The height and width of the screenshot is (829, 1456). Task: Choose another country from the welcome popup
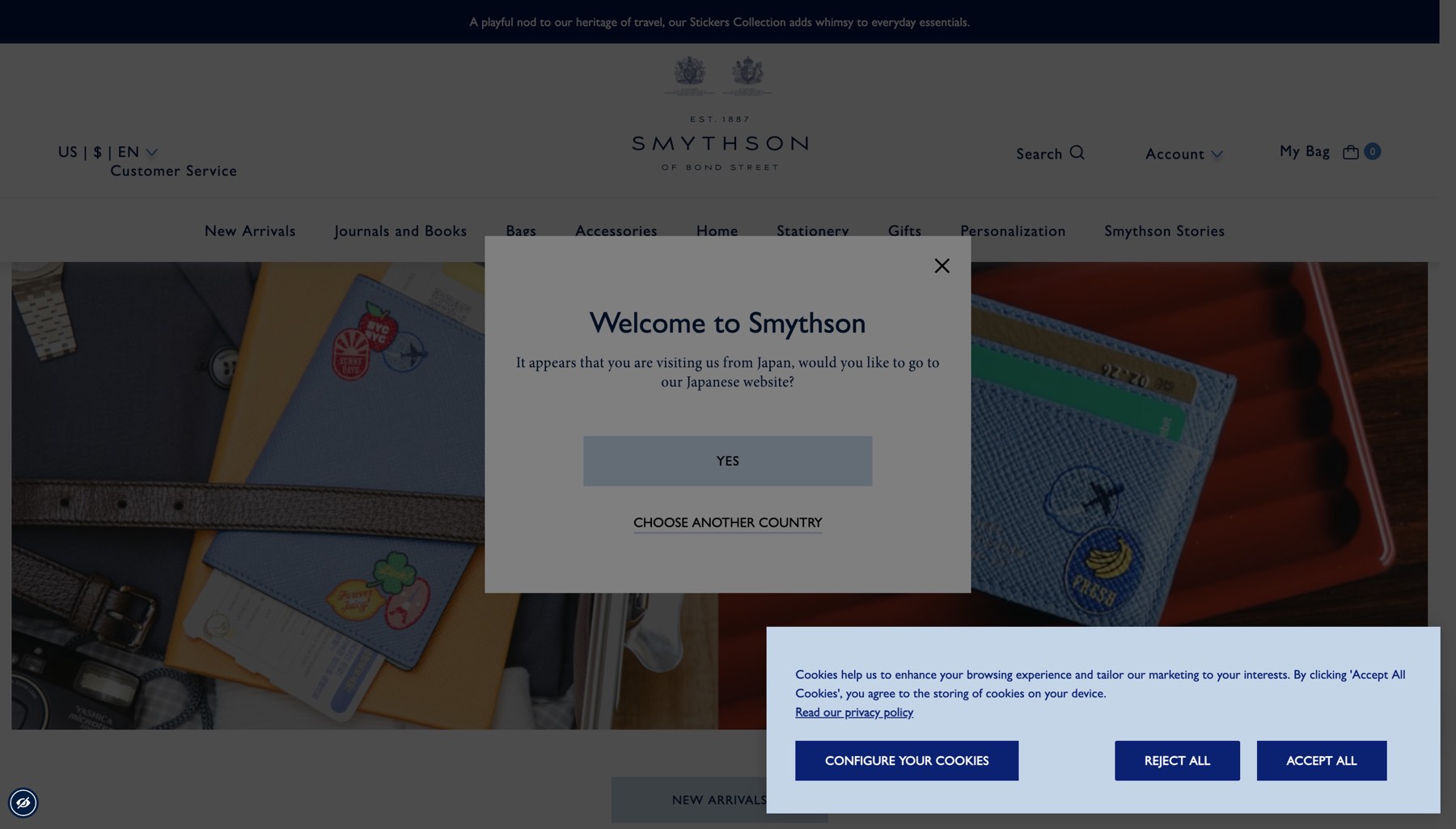(727, 522)
